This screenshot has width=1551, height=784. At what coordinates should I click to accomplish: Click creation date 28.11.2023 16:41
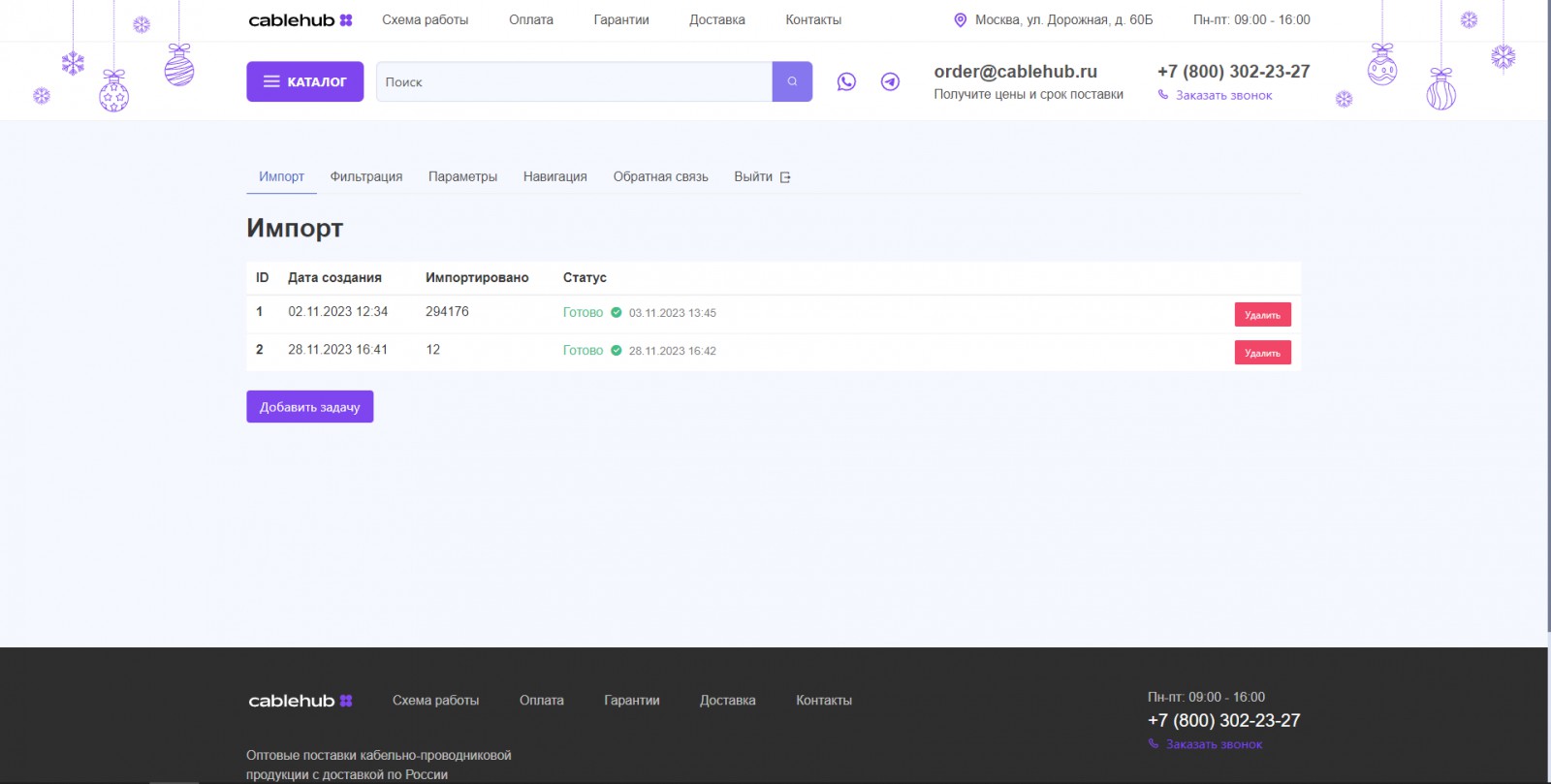click(337, 349)
